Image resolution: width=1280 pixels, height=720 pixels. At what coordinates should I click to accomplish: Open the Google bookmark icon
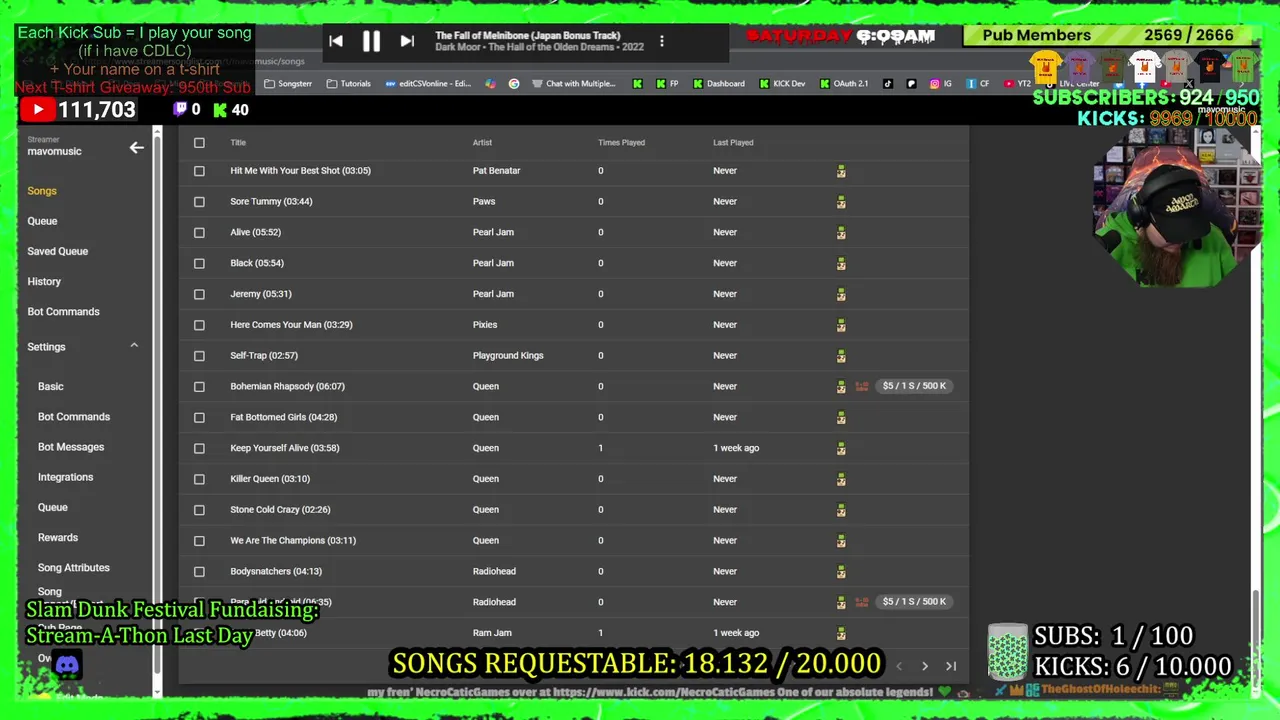514,84
